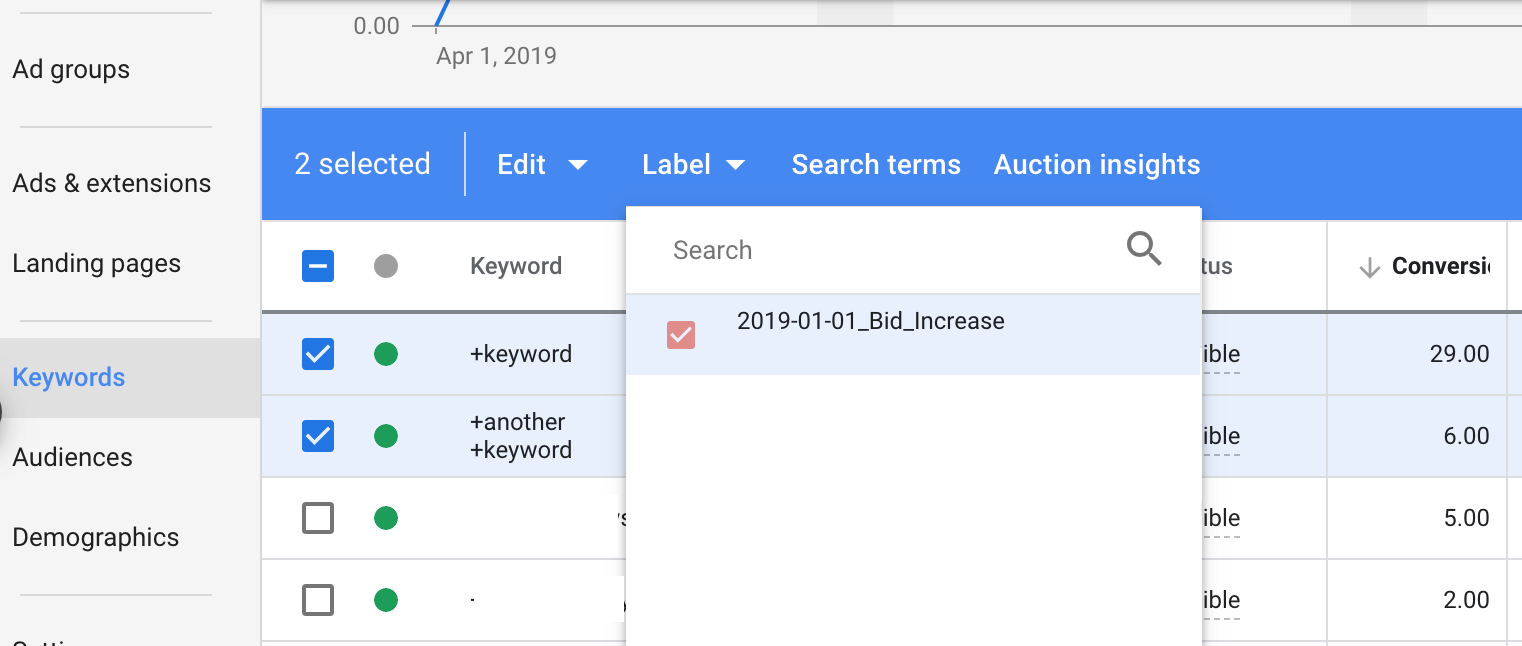The width and height of the screenshot is (1522, 646).
Task: Open Auction insights
Action: pyautogui.click(x=1097, y=165)
